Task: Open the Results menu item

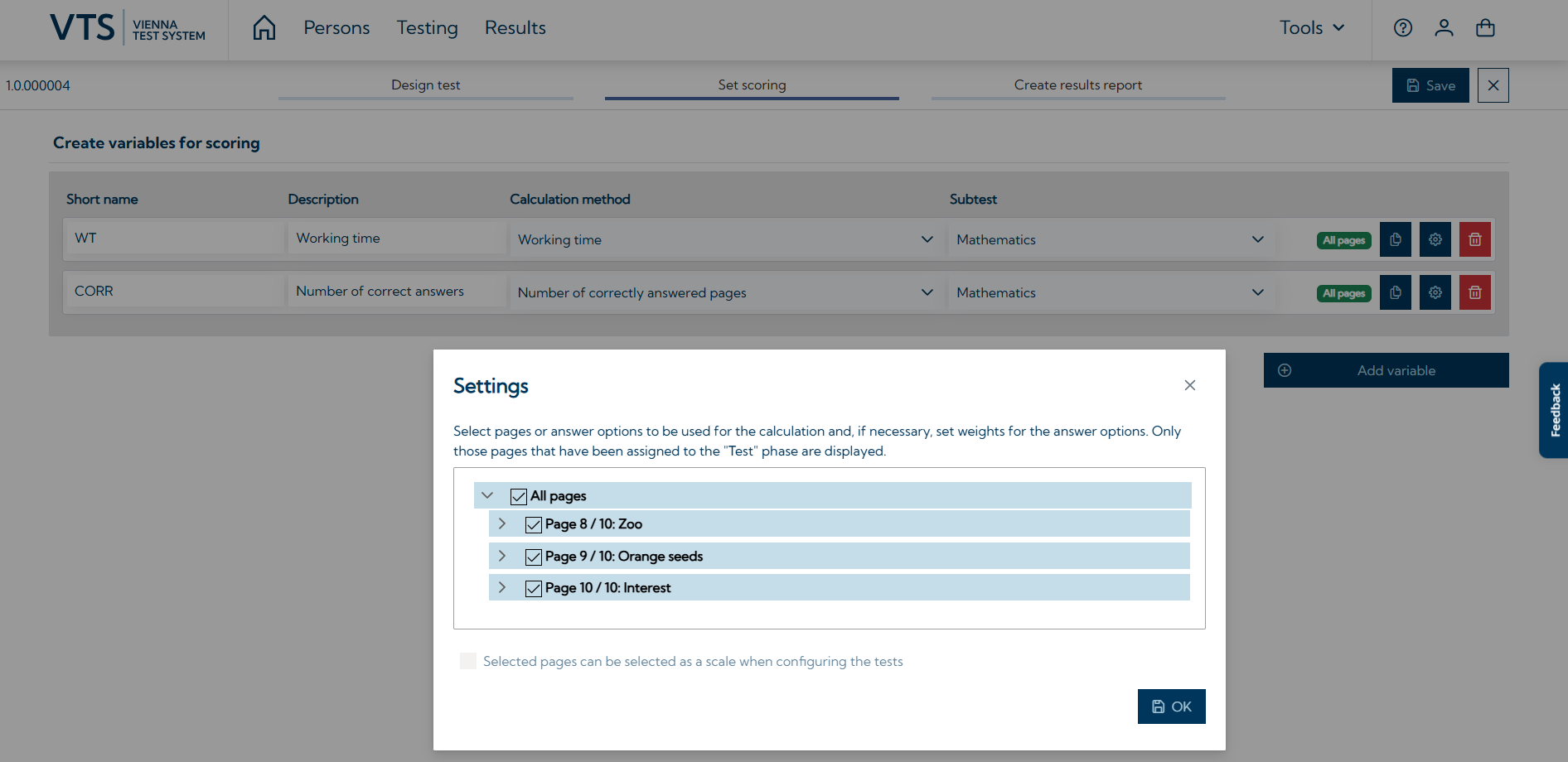Action: (515, 28)
